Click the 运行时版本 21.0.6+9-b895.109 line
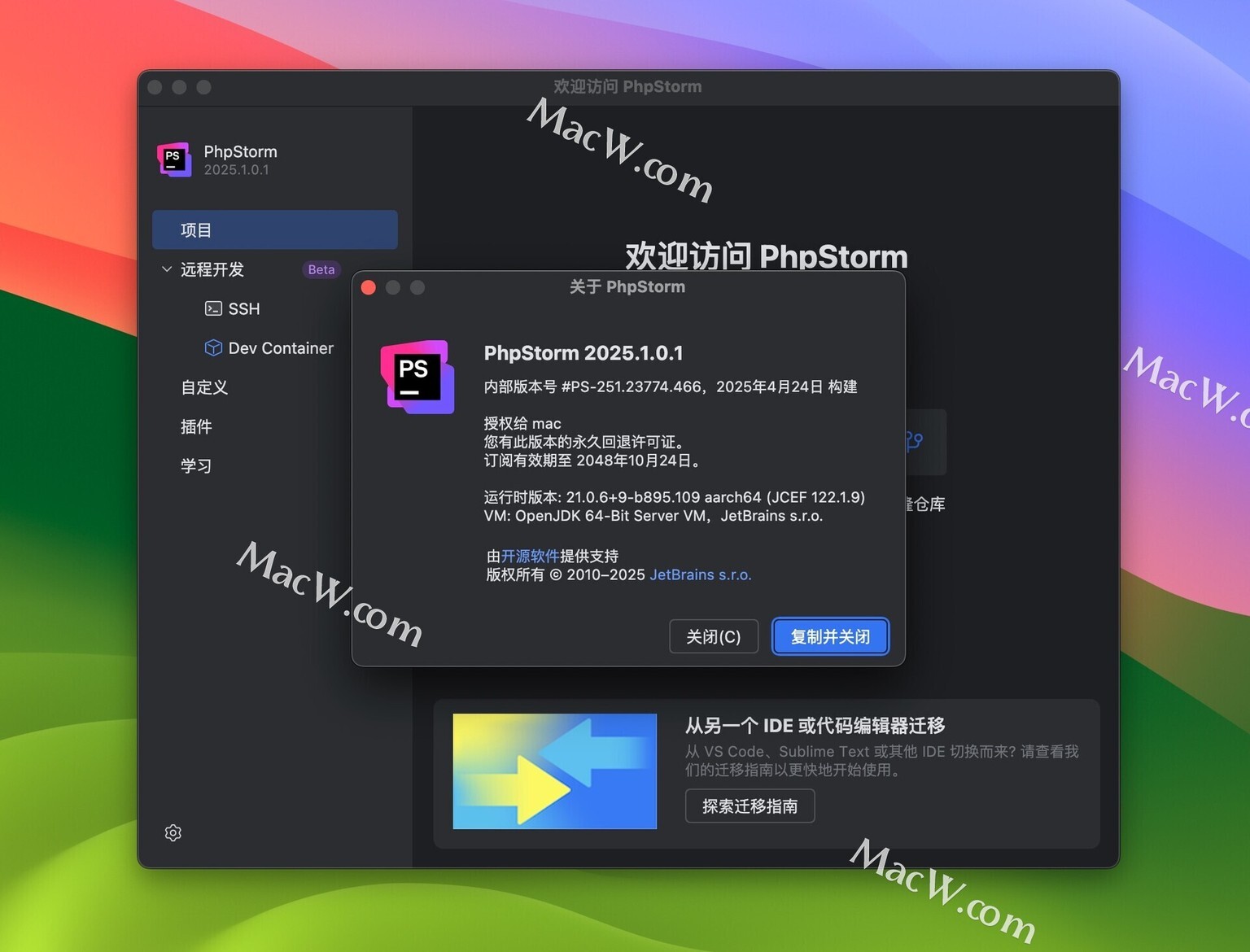The height and width of the screenshot is (952, 1250). pos(675,497)
